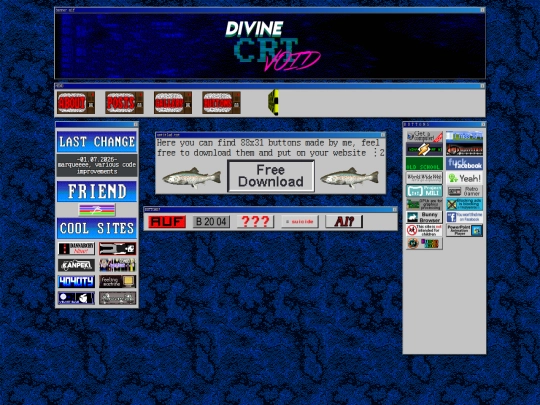Click the World Wide Web badge
This screenshot has height=405, width=540.
click(424, 177)
